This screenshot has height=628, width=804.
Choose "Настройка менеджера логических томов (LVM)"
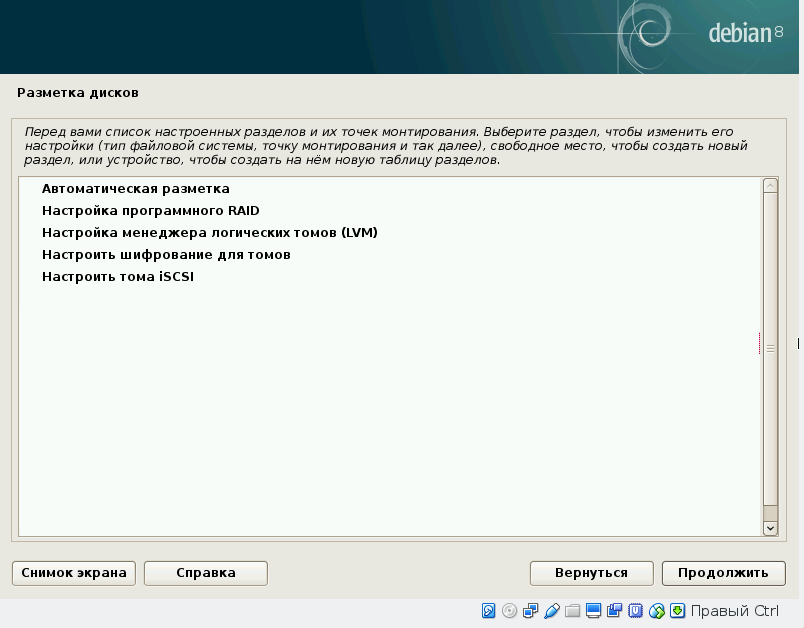tap(209, 232)
